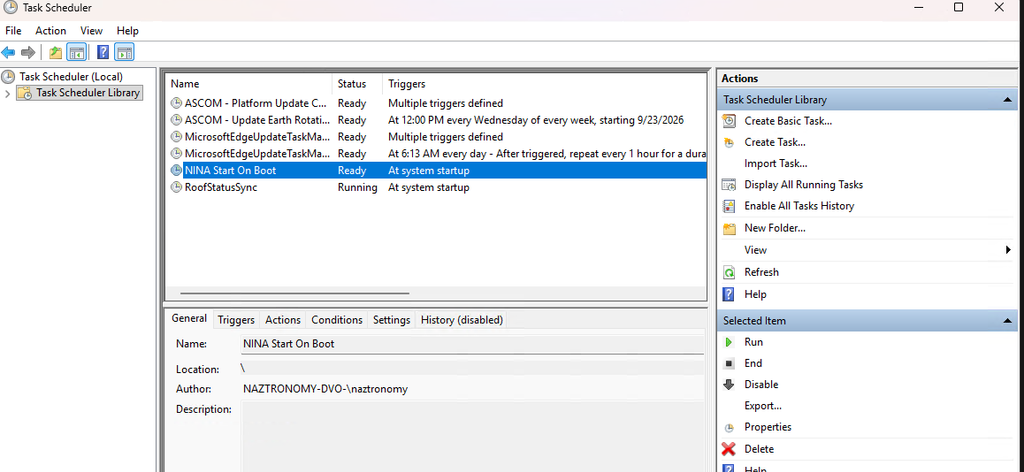Select the RoofStatusSync task row
Screen dimensions: 1024x472
[436, 187]
